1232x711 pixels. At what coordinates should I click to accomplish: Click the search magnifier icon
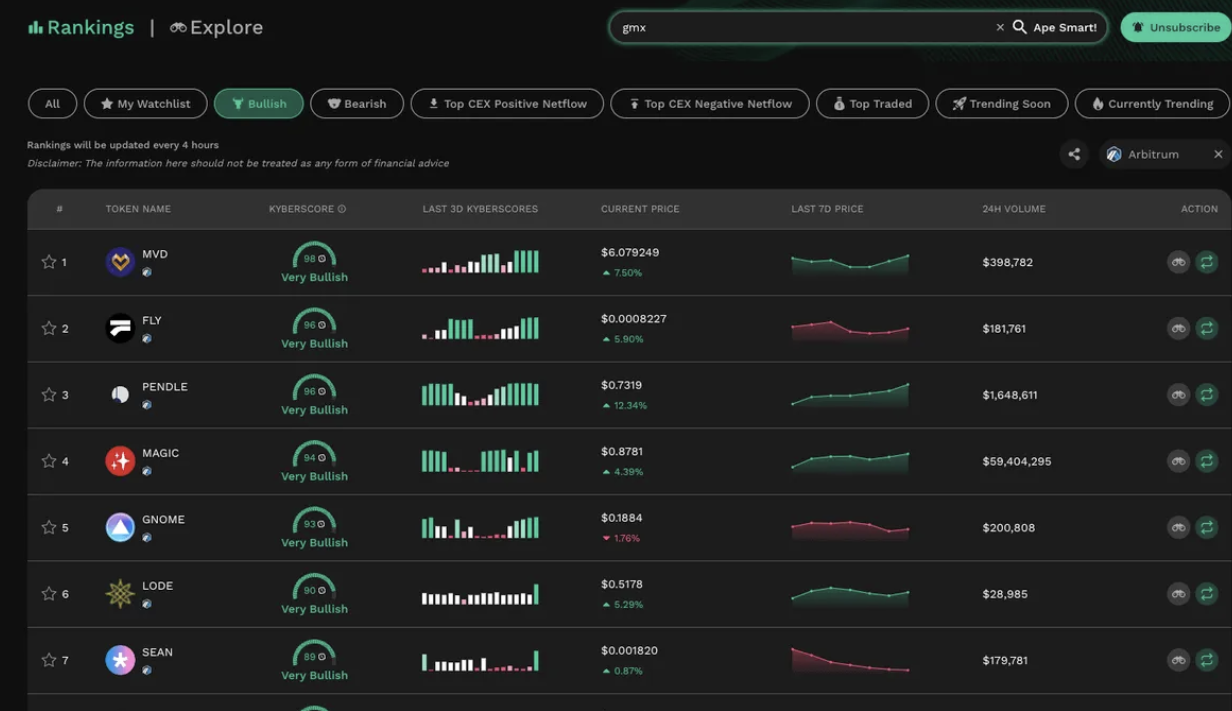pos(1019,27)
